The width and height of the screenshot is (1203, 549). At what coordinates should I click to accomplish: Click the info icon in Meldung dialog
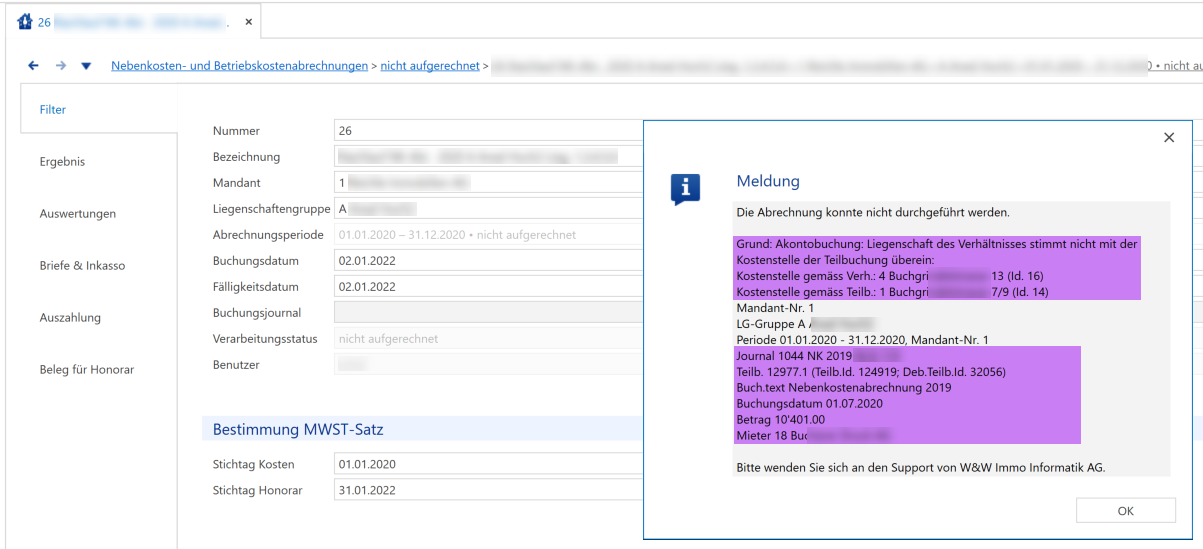click(685, 188)
